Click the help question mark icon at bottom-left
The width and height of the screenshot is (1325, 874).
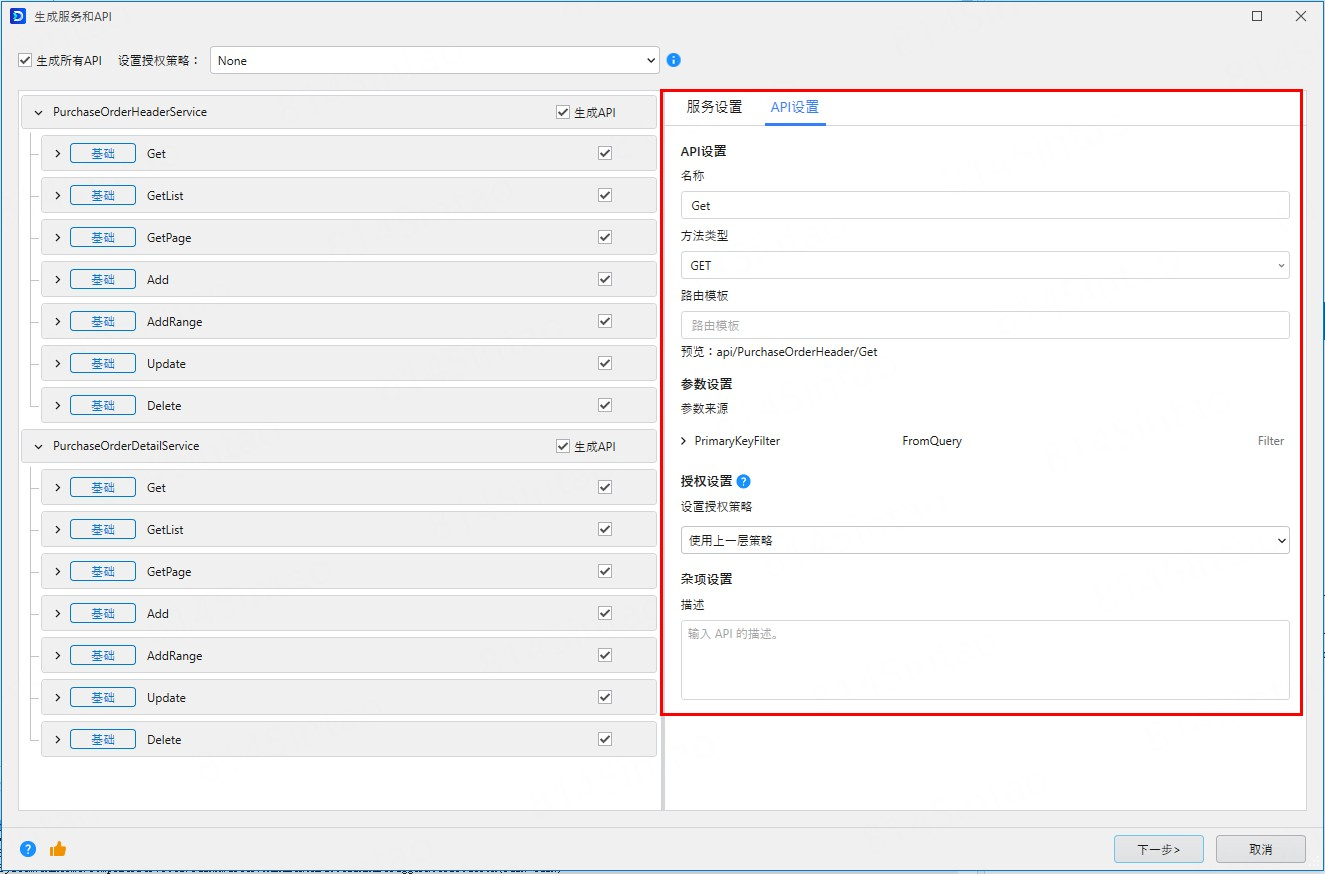[x=28, y=849]
